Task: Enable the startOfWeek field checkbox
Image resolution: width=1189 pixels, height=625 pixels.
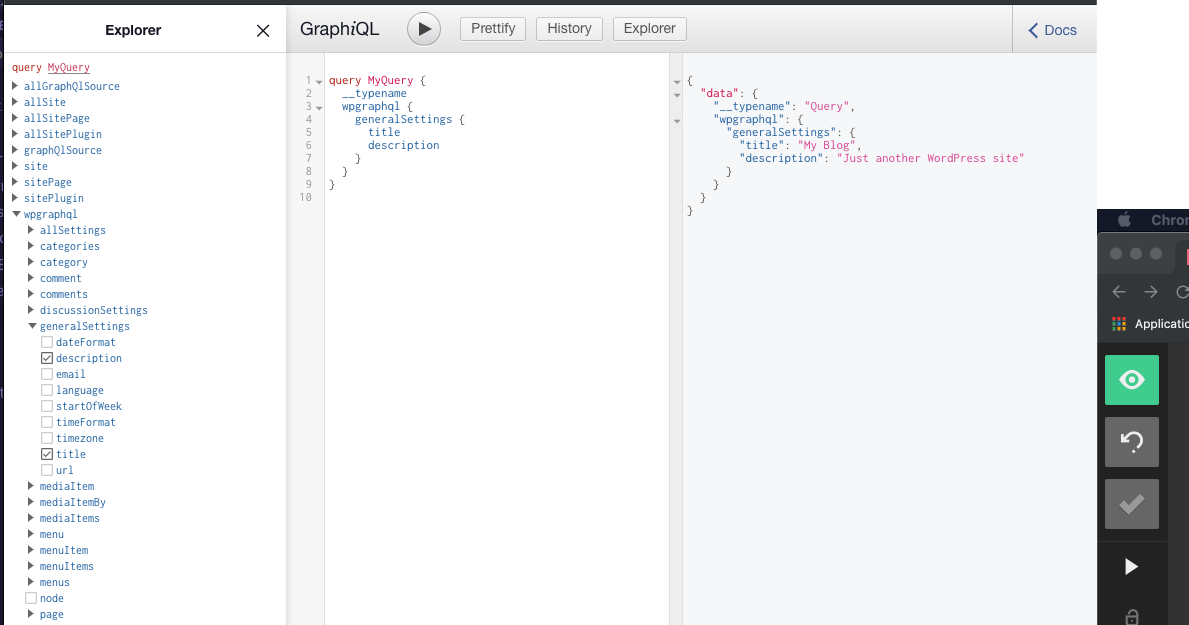Action: pyautogui.click(x=47, y=406)
